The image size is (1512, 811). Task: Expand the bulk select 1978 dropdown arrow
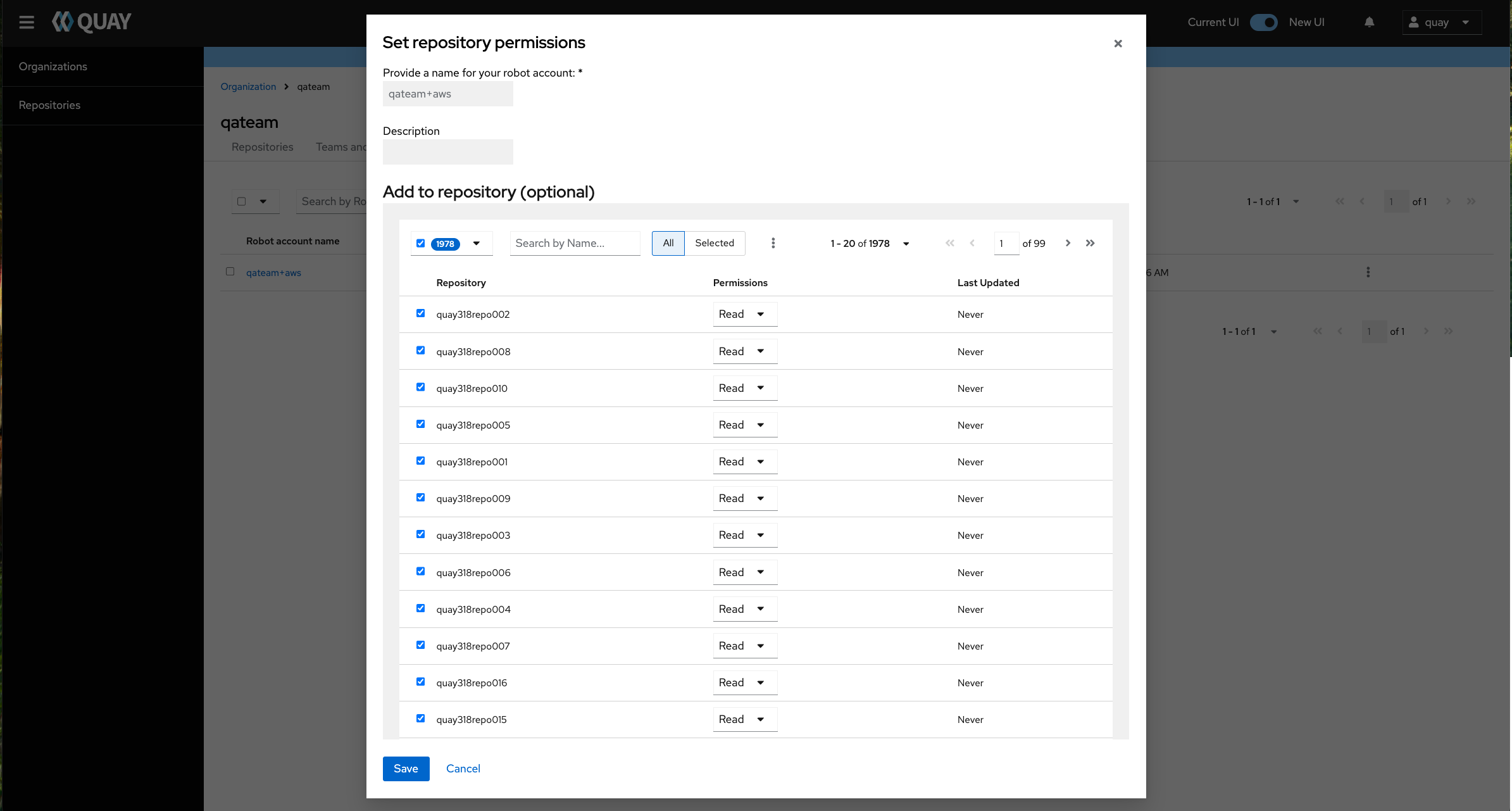(x=477, y=244)
